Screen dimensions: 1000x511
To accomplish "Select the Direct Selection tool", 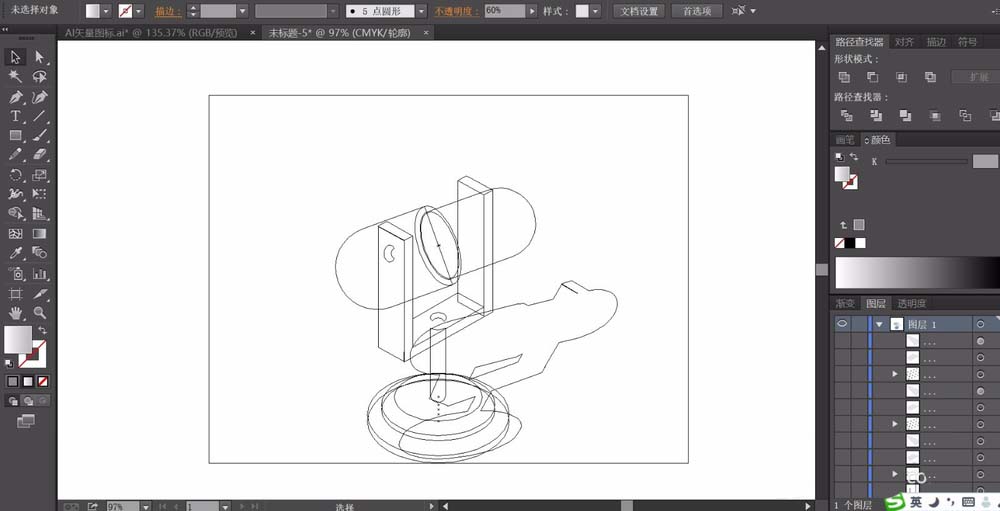I will pos(40,57).
